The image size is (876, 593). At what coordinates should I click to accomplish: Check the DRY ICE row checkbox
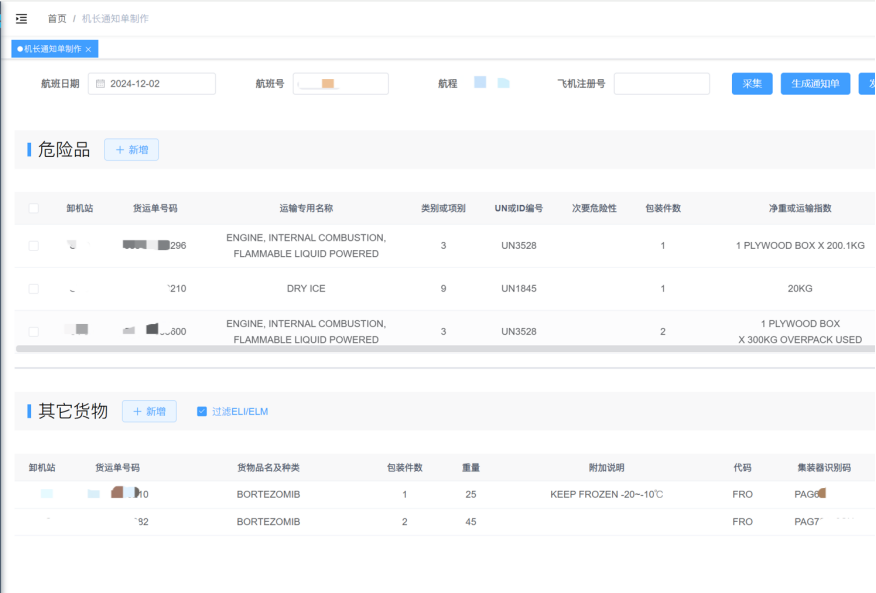coord(33,289)
